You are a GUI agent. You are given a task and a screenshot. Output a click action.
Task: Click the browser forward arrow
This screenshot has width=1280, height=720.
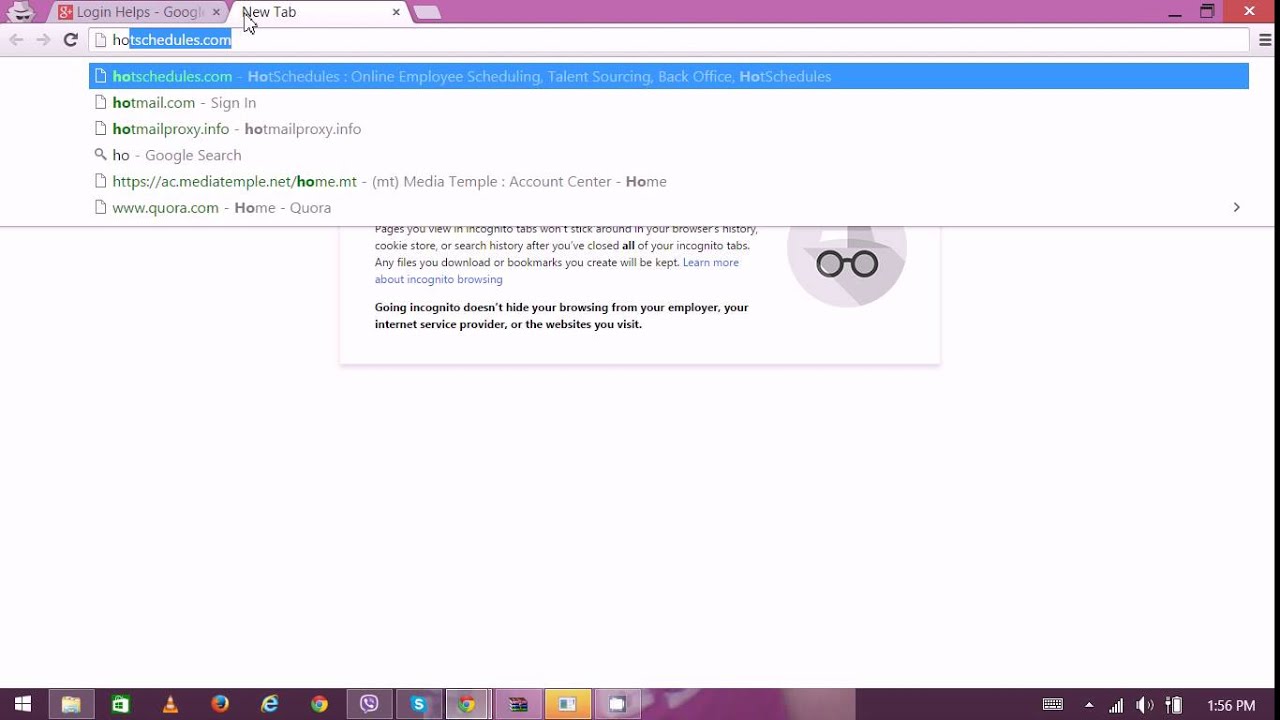tap(43, 40)
